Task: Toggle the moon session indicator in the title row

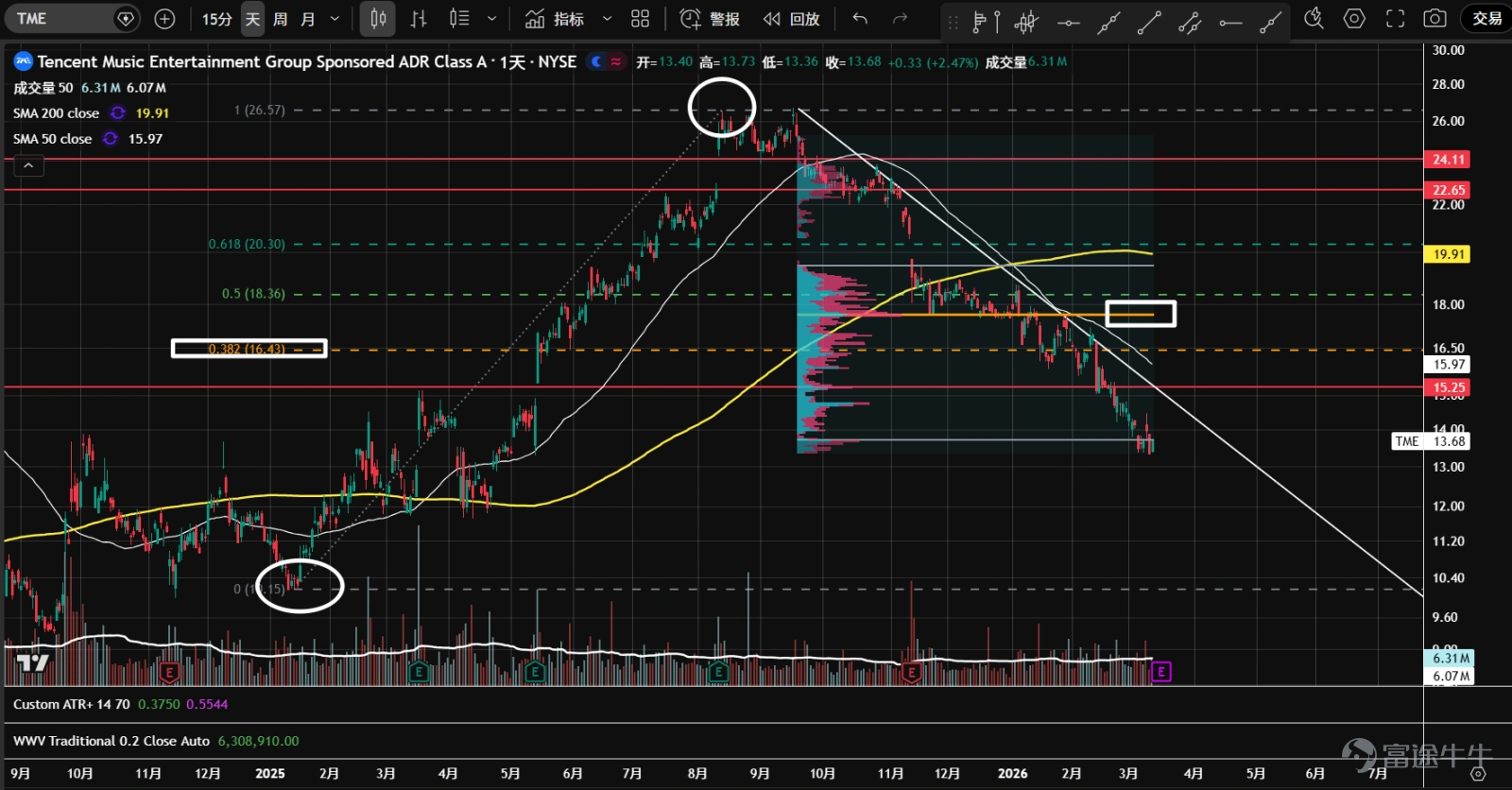Action: pyautogui.click(x=596, y=61)
